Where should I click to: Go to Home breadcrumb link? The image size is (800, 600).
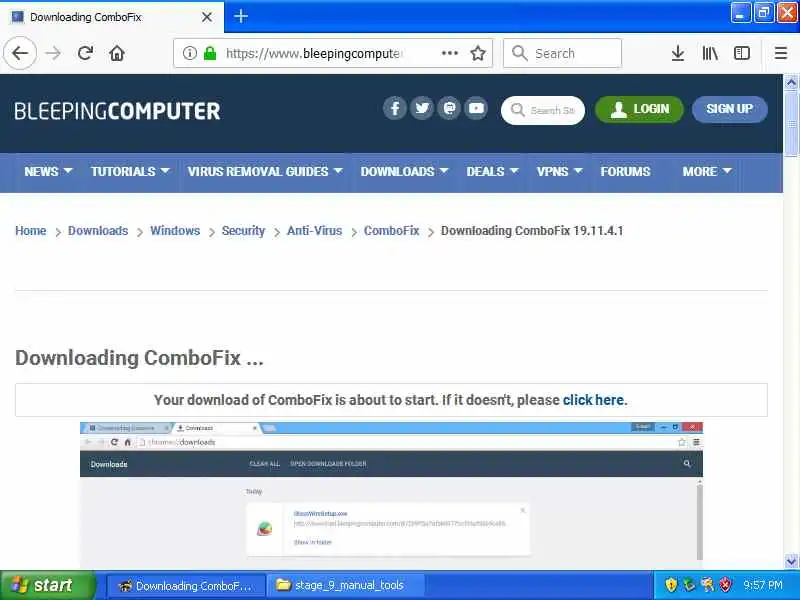point(31,231)
